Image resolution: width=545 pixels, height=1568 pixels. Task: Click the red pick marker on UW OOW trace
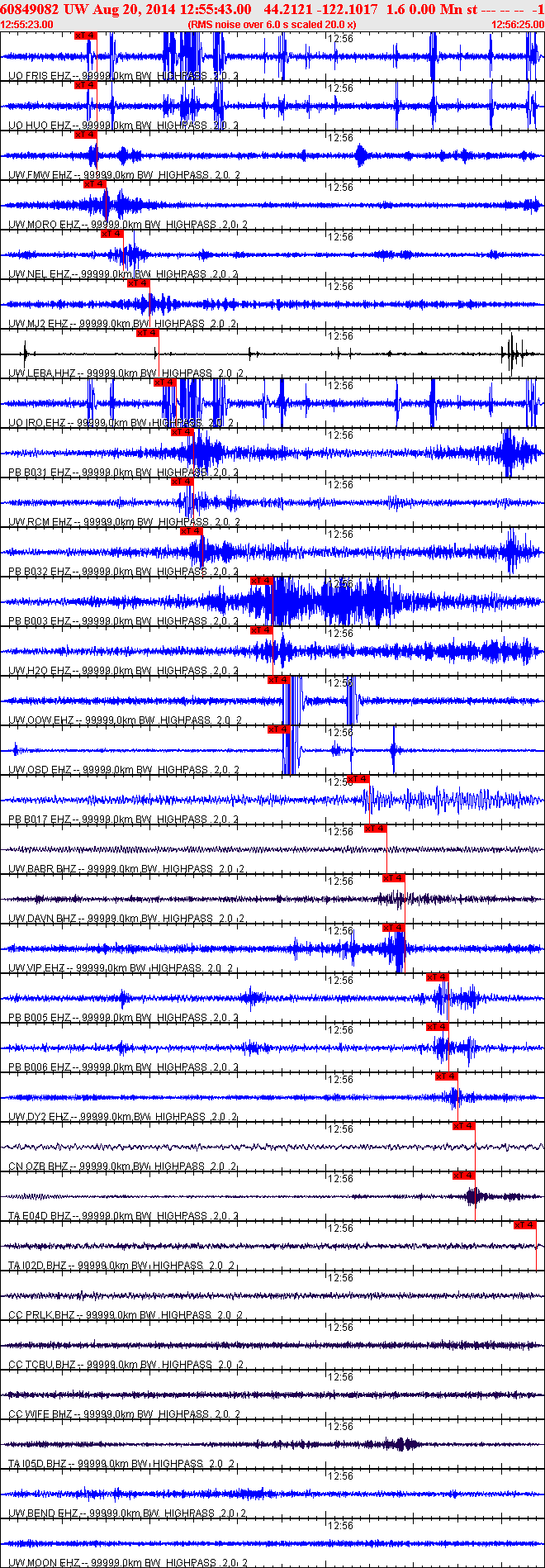(x=279, y=680)
